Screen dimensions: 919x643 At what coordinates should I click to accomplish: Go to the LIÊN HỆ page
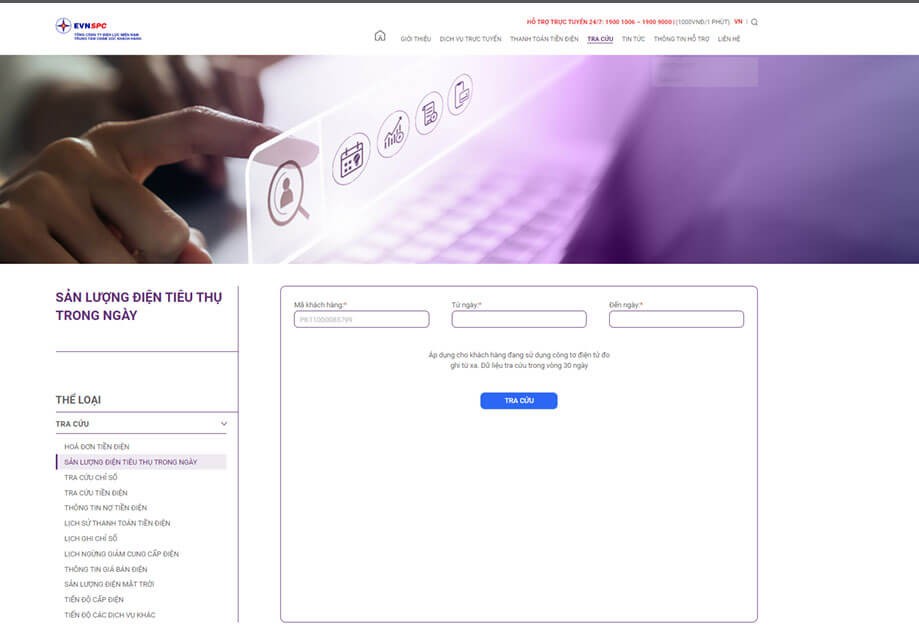729,39
